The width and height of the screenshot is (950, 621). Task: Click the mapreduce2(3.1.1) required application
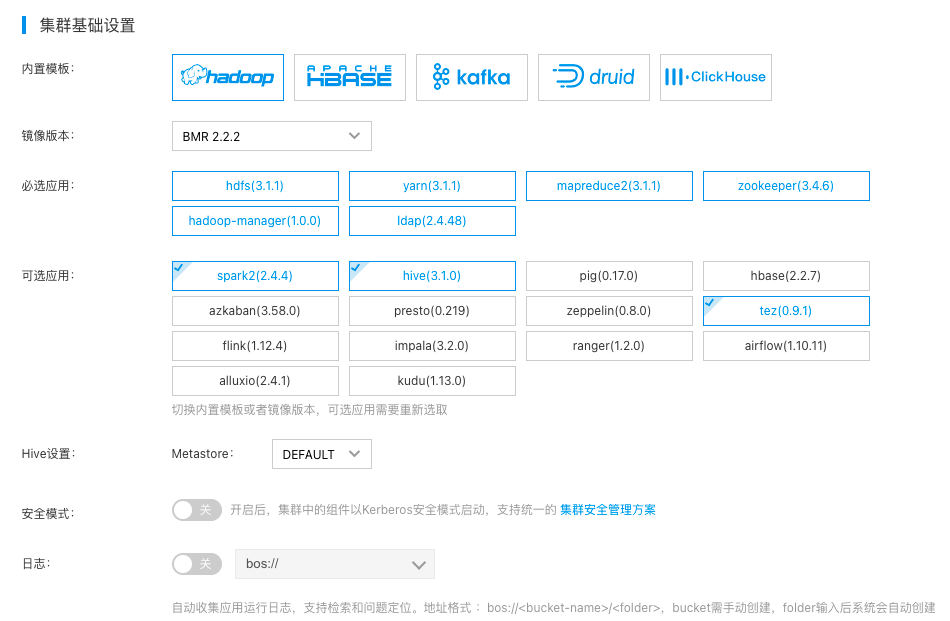coord(609,186)
